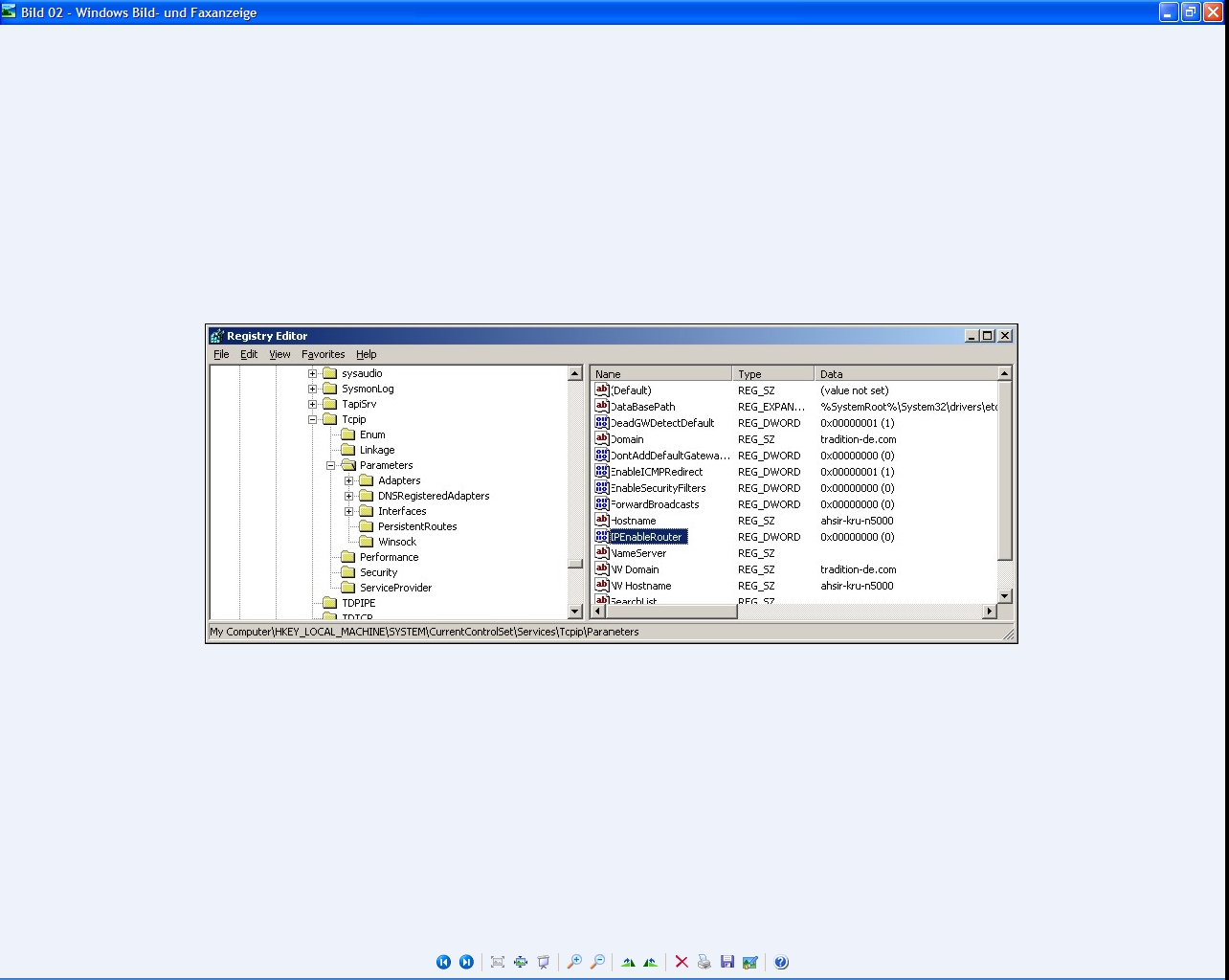Start the slide show
The image size is (1229, 980).
544,962
